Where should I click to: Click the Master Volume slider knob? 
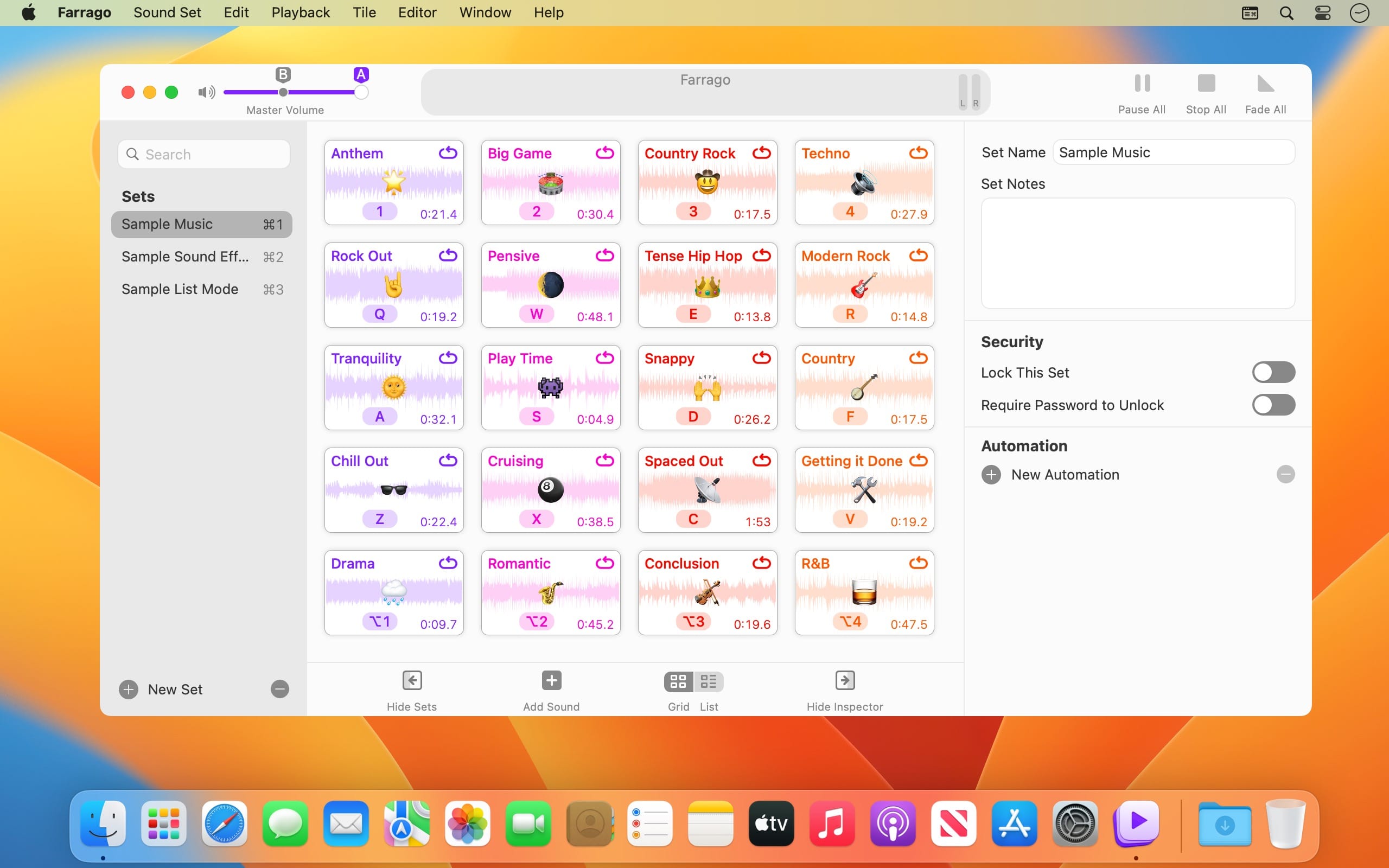click(x=361, y=92)
